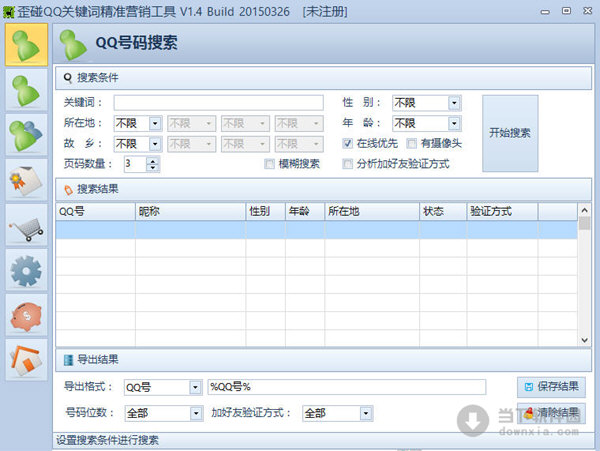
Task: Click the magnifier icon beside 搜索条件
Action: click(x=68, y=78)
